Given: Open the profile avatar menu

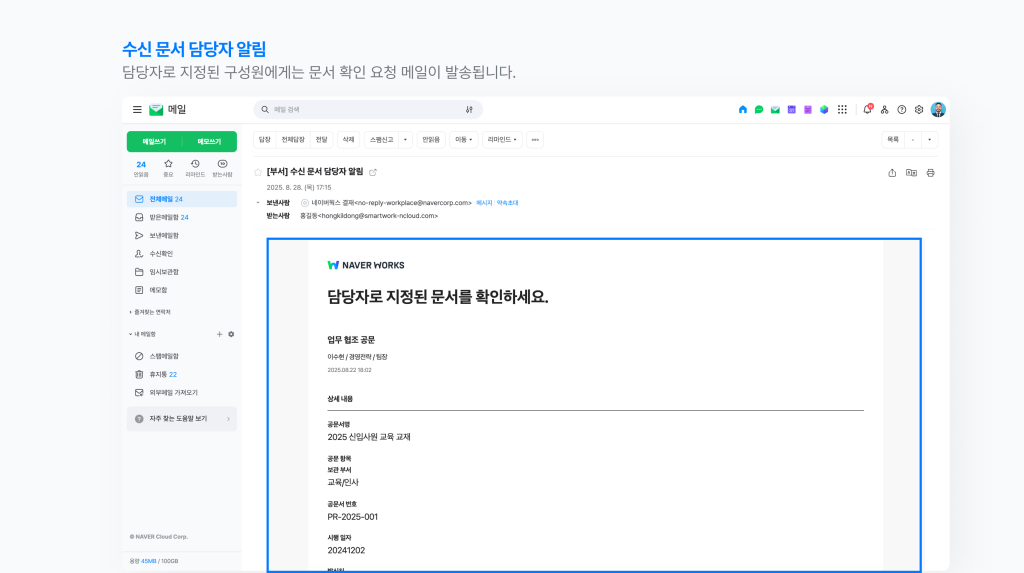Looking at the screenshot, I should pos(938,110).
